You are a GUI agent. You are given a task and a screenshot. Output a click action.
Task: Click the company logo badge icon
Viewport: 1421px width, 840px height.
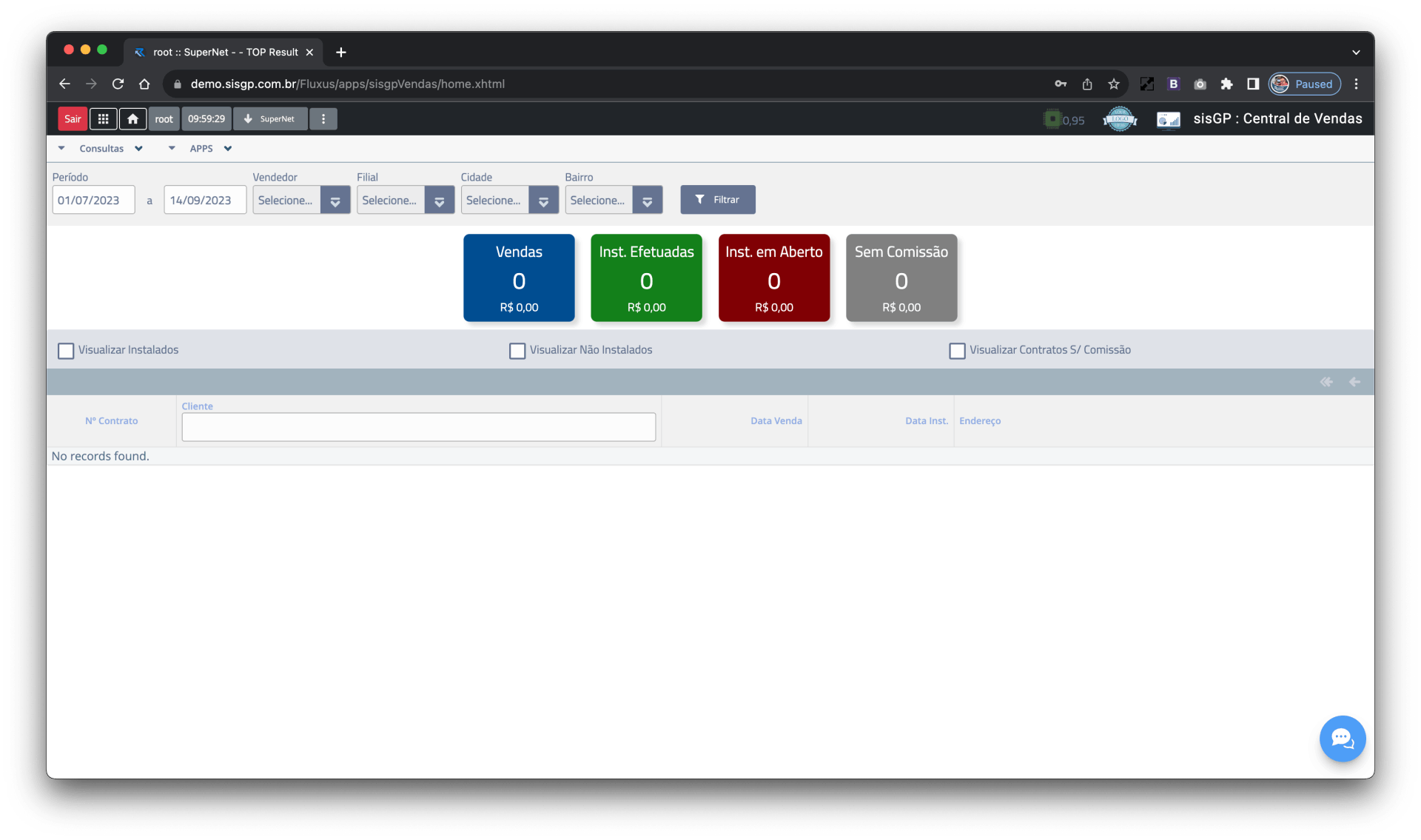point(1120,119)
